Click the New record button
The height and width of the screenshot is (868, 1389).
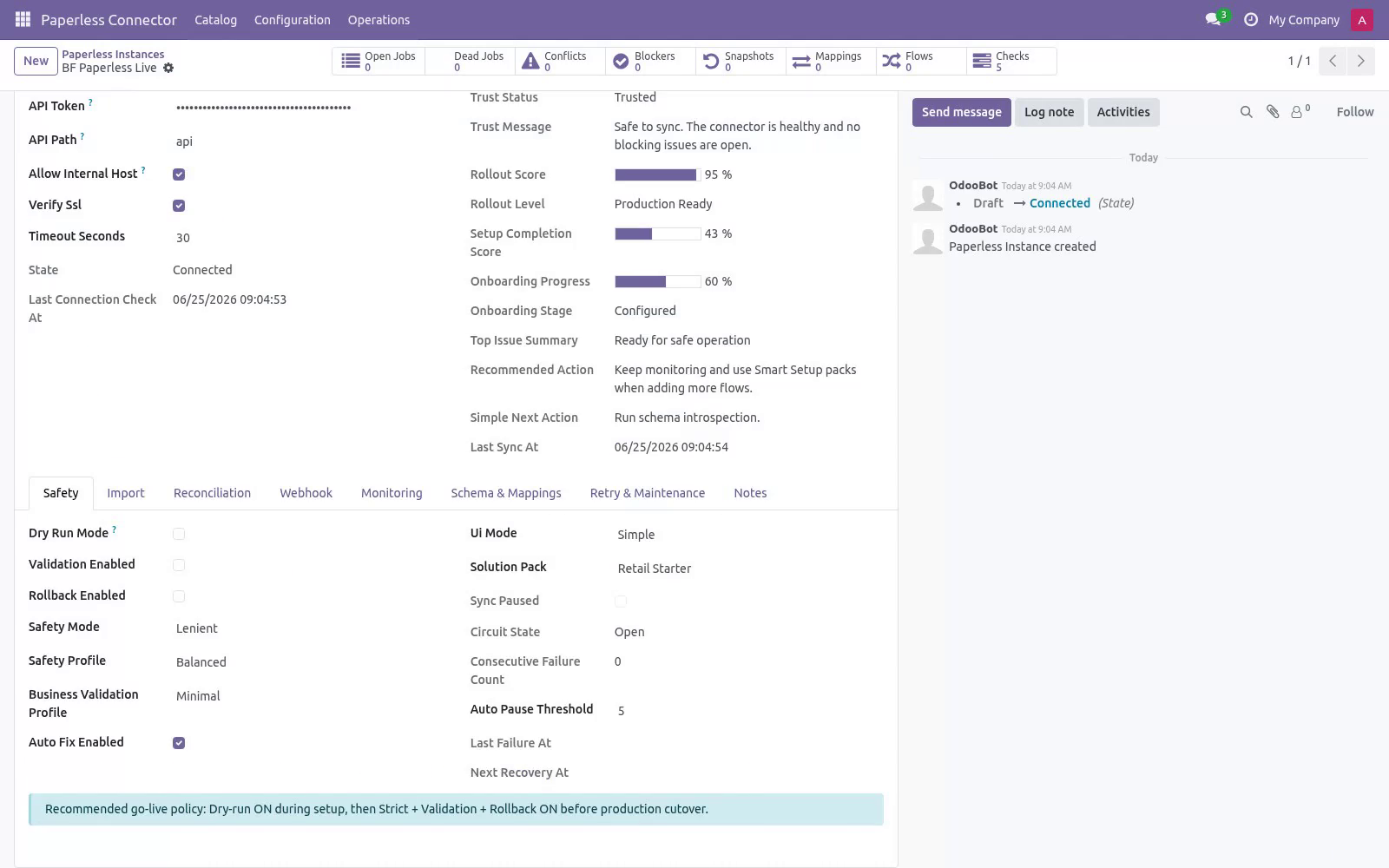pyautogui.click(x=36, y=61)
